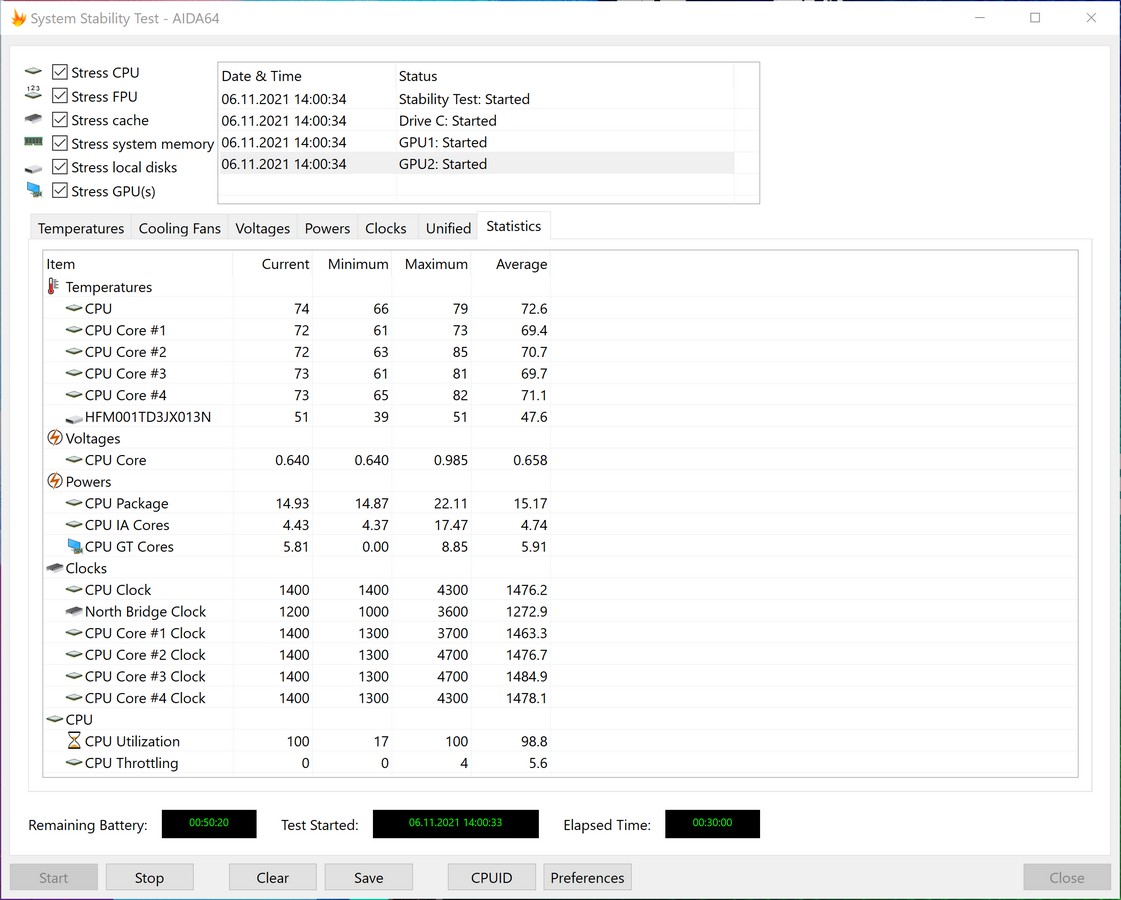This screenshot has width=1121, height=900.
Task: Click the 123 icon beside Stress FPU
Action: (34, 92)
